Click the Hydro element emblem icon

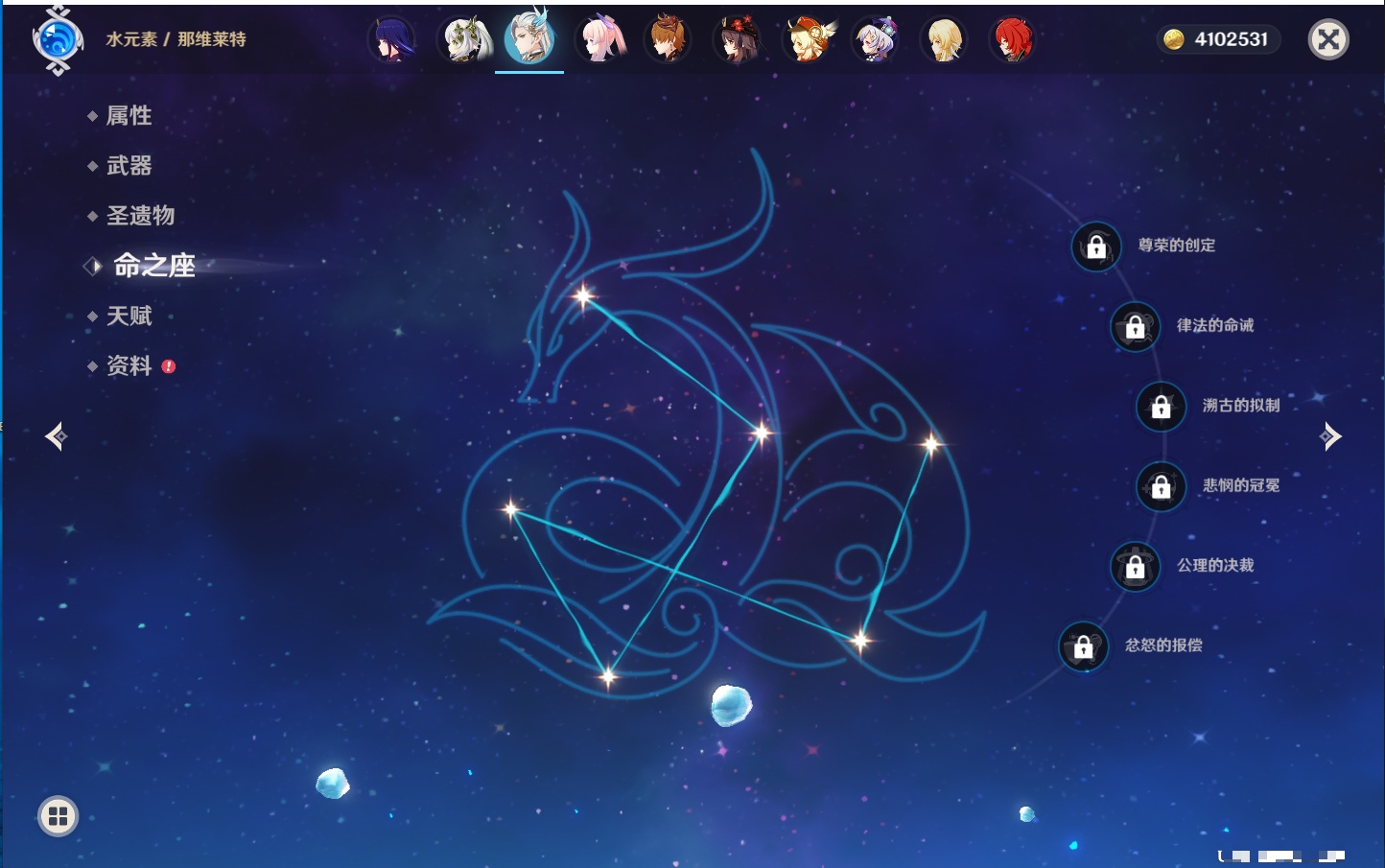57,40
